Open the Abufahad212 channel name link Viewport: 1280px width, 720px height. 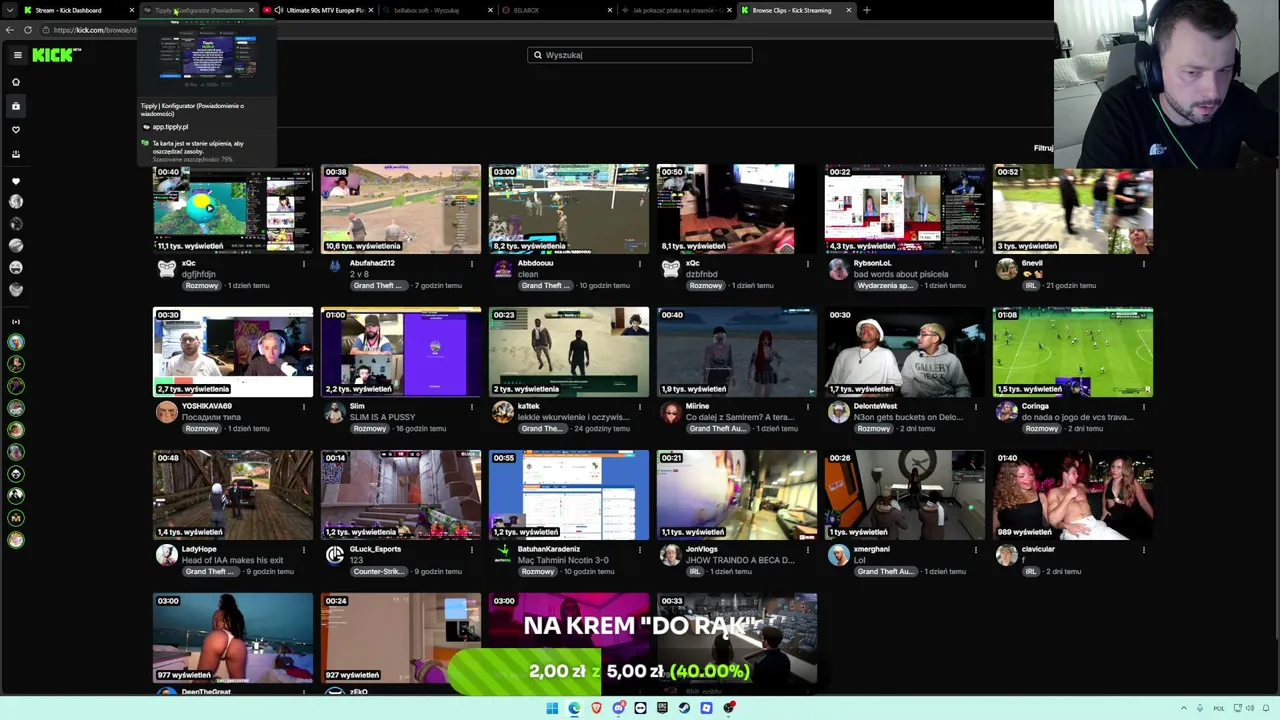pos(372,263)
